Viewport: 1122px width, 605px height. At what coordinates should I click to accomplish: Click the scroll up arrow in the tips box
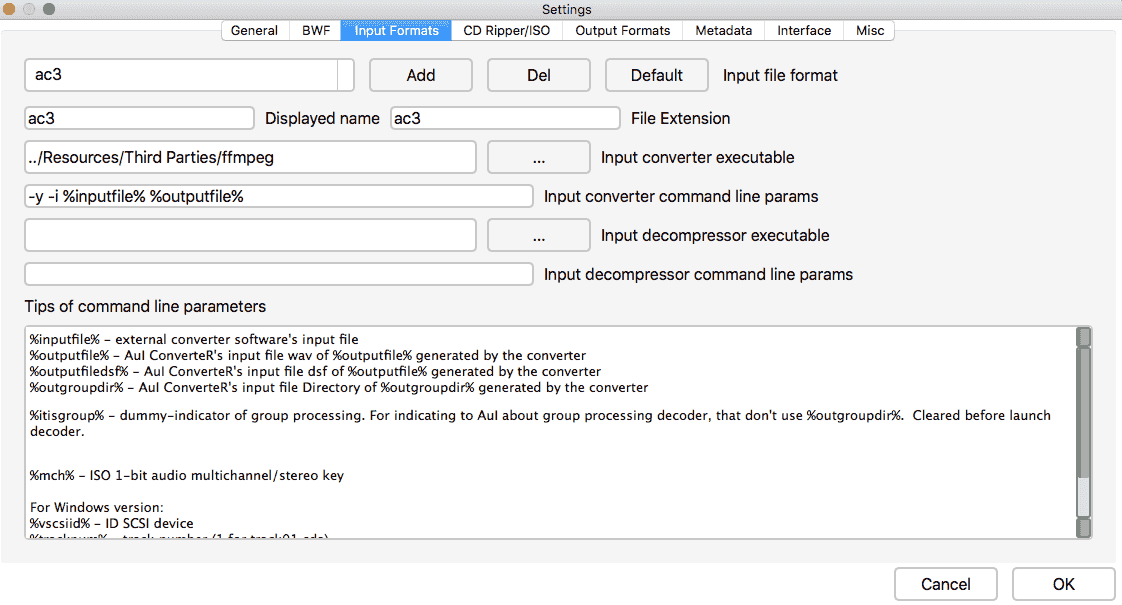(x=1084, y=337)
